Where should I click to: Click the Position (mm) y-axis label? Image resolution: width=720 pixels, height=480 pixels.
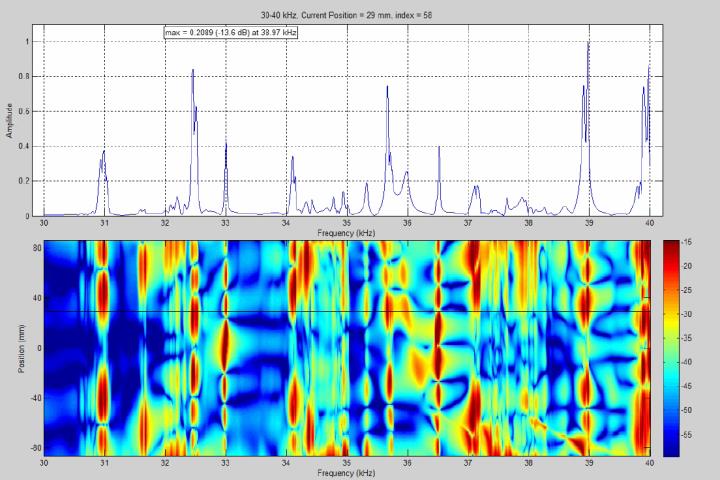tap(21, 349)
